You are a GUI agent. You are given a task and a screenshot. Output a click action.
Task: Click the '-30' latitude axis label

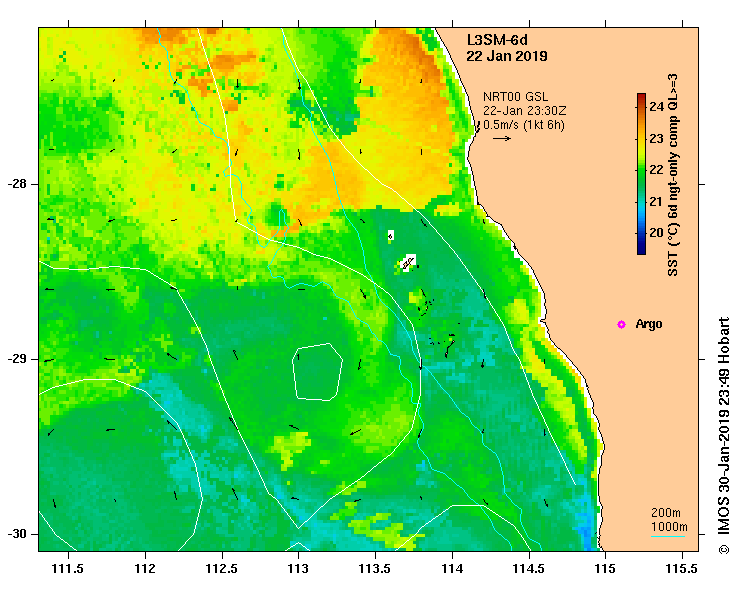click(x=17, y=534)
